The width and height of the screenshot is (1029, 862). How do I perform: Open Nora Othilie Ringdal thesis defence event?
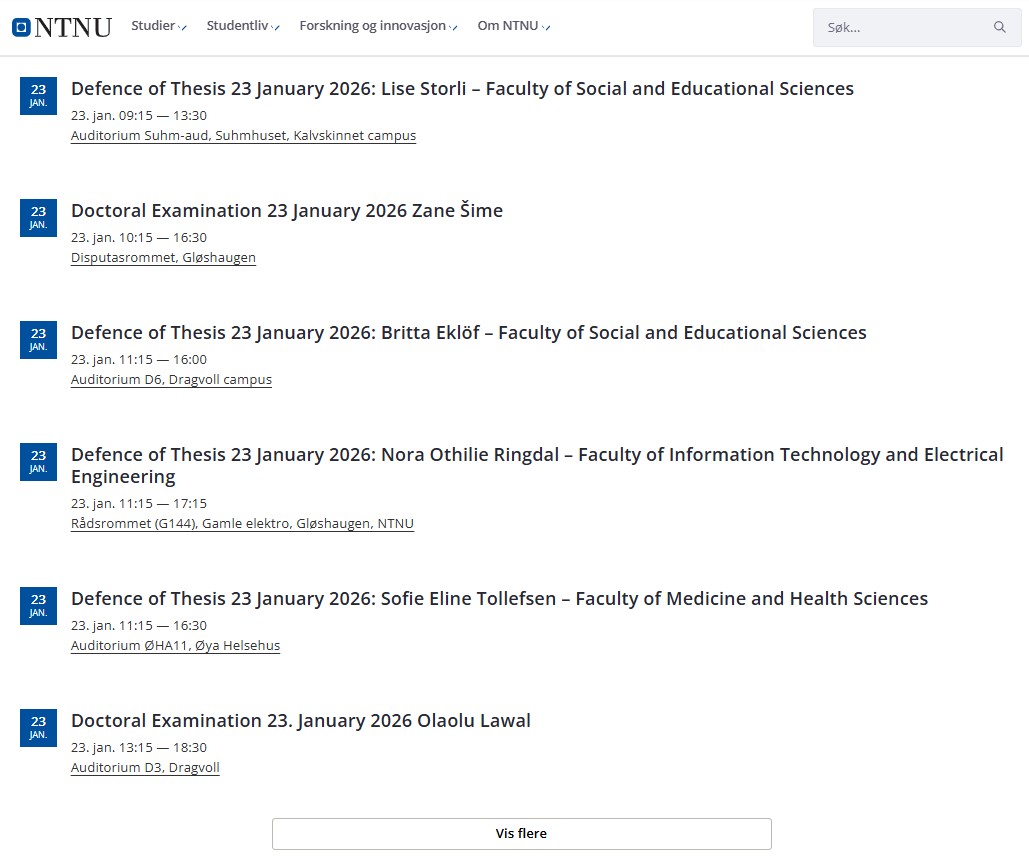pos(537,465)
